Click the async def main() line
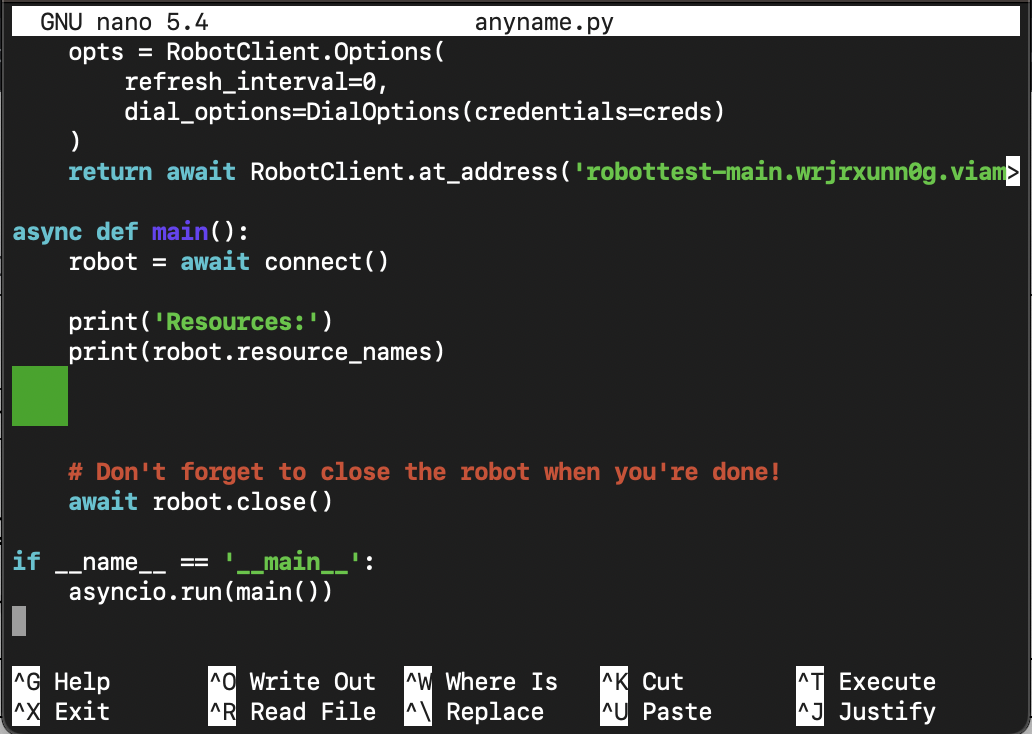 coord(130,231)
